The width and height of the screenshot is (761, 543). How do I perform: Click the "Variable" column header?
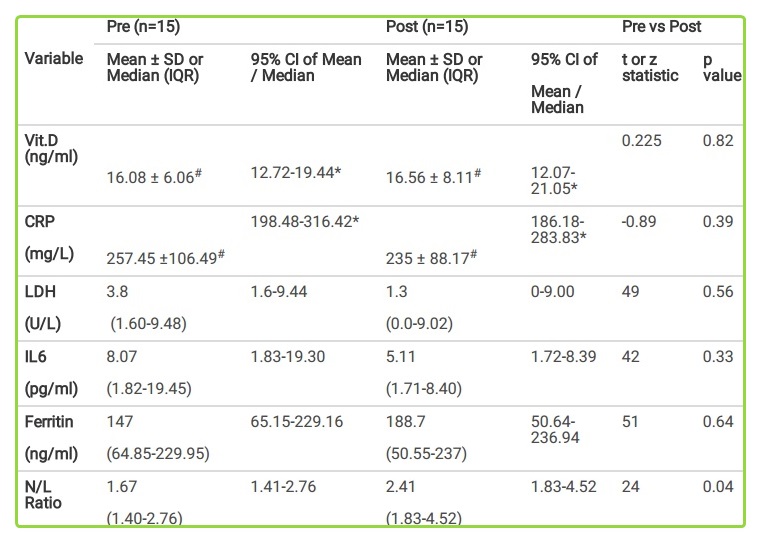point(53,58)
